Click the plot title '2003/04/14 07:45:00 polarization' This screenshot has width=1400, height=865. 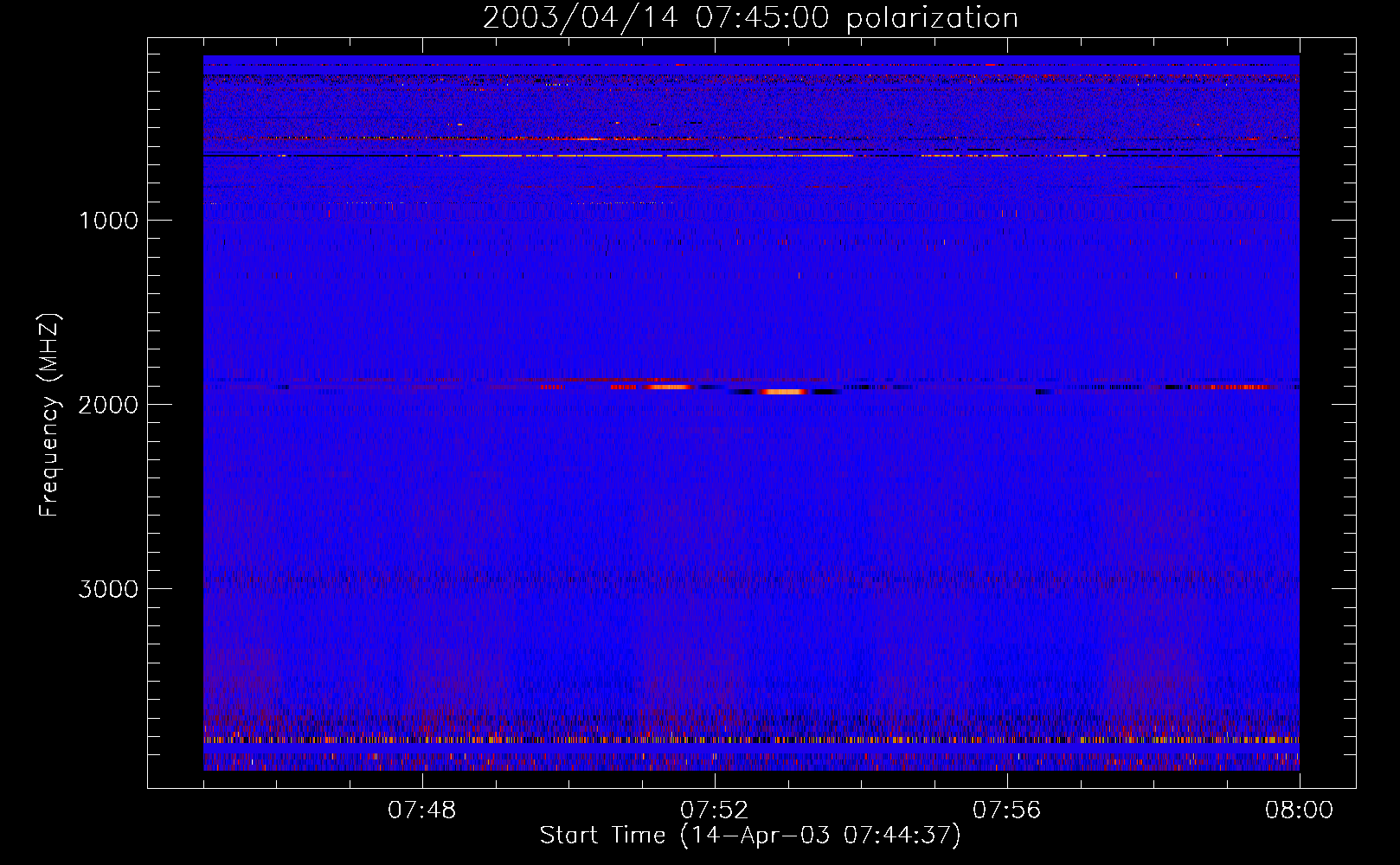tap(750, 18)
